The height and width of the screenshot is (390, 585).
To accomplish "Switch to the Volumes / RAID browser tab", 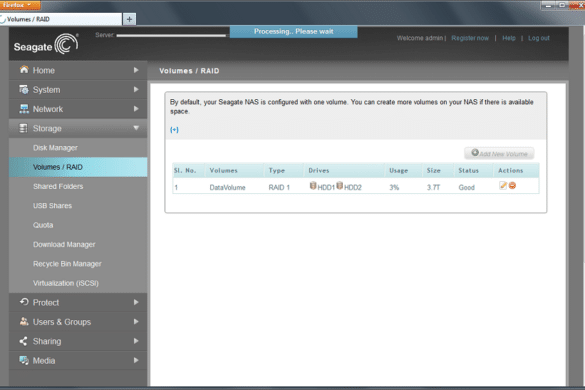I will (61, 19).
